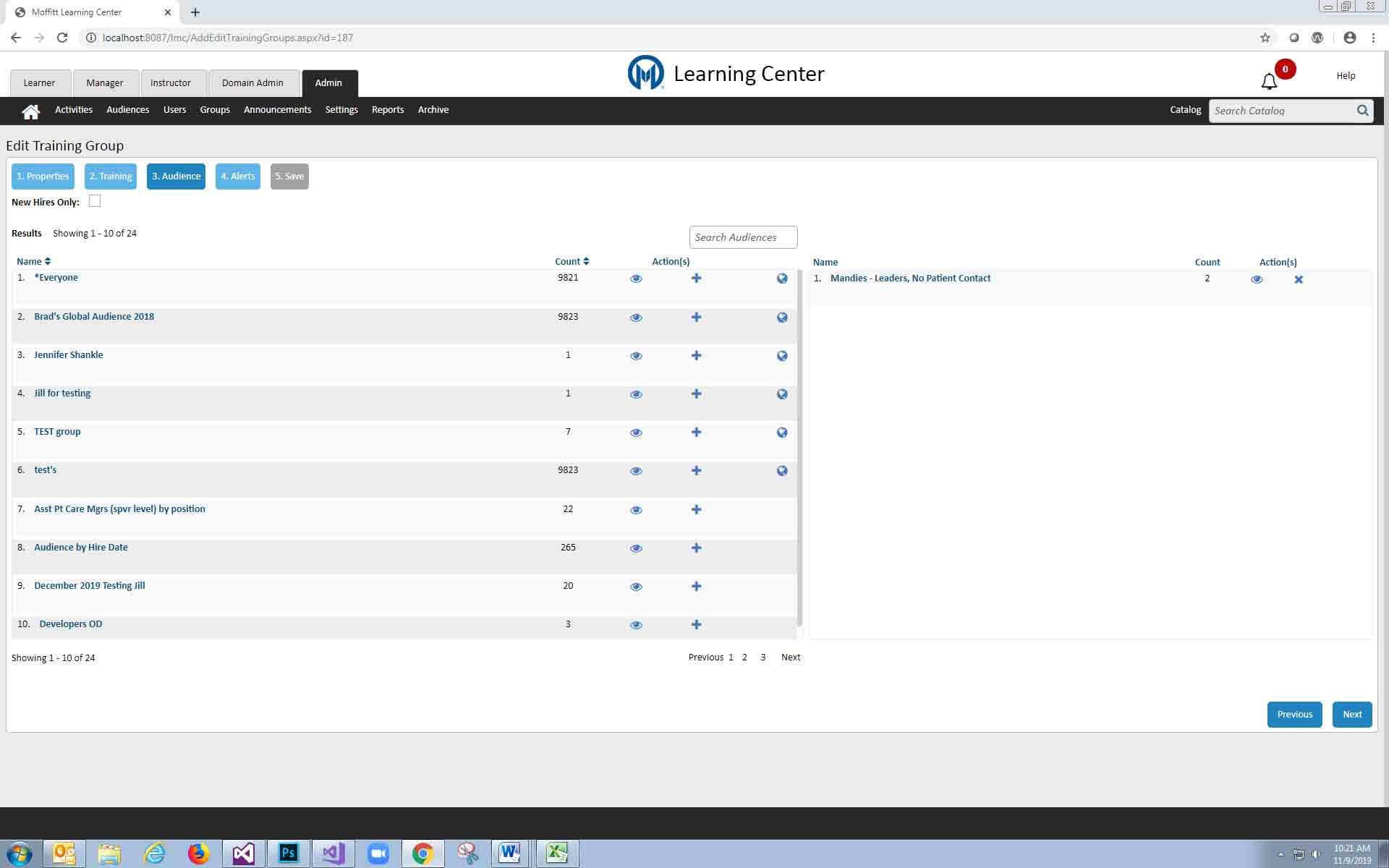View Jennifer Shankle audience with eye icon
1389x868 pixels.
(x=636, y=356)
